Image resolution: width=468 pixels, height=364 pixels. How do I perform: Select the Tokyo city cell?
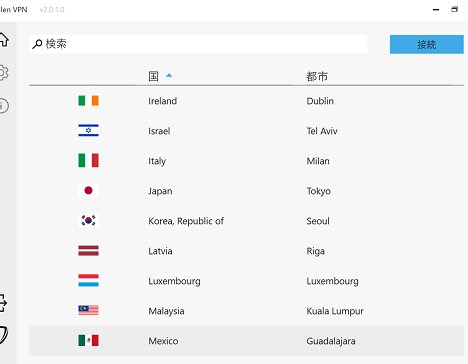(x=319, y=191)
